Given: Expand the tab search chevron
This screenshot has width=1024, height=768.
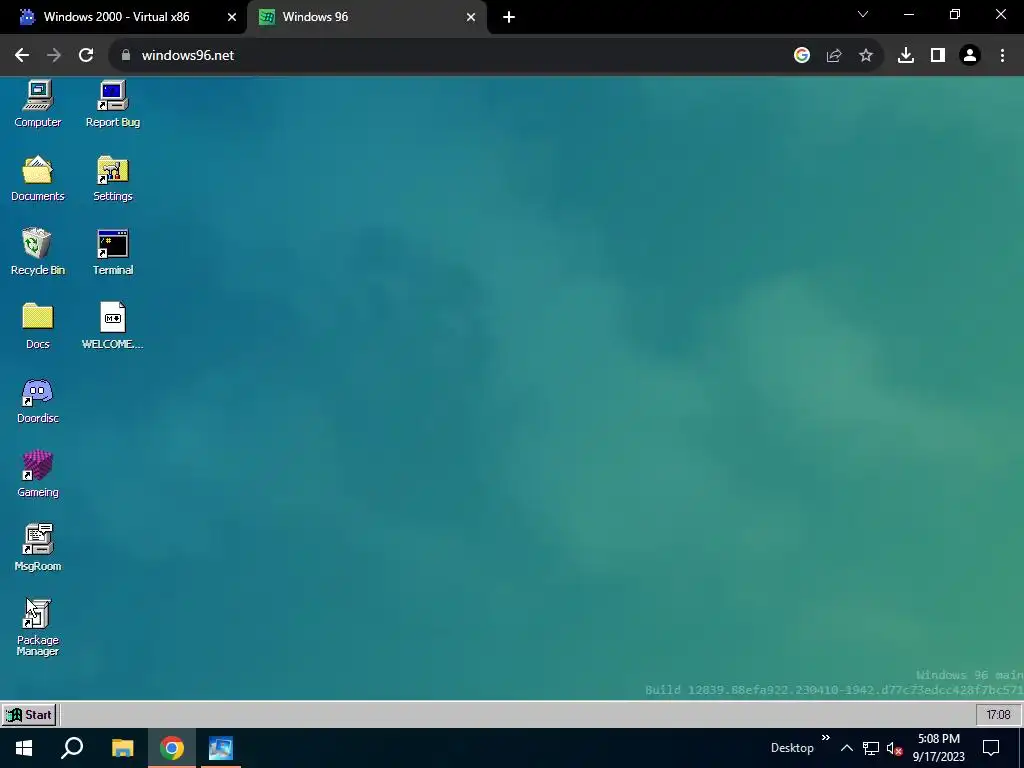Looking at the screenshot, I should [x=863, y=14].
